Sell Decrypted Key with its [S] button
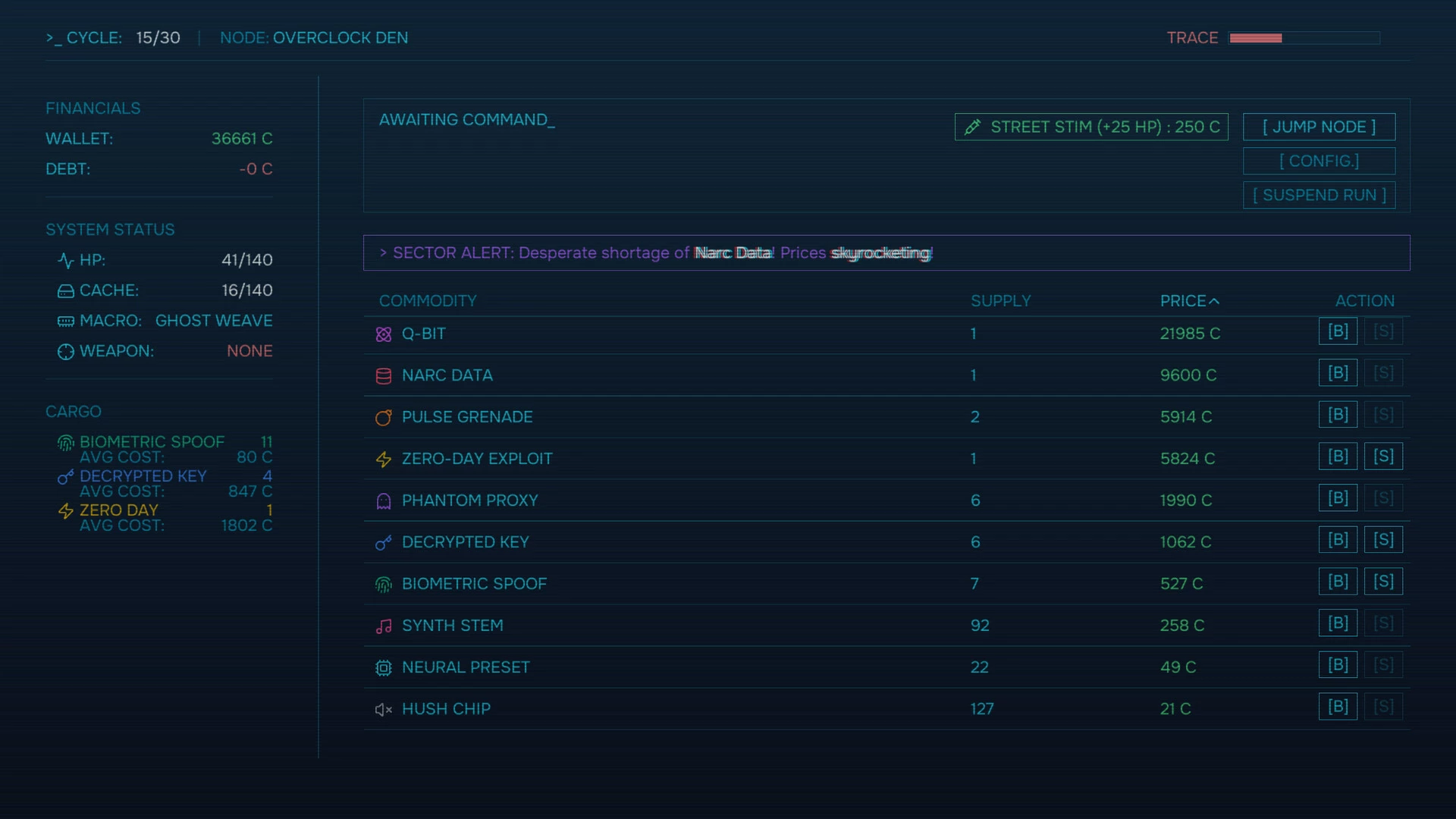 (x=1383, y=540)
